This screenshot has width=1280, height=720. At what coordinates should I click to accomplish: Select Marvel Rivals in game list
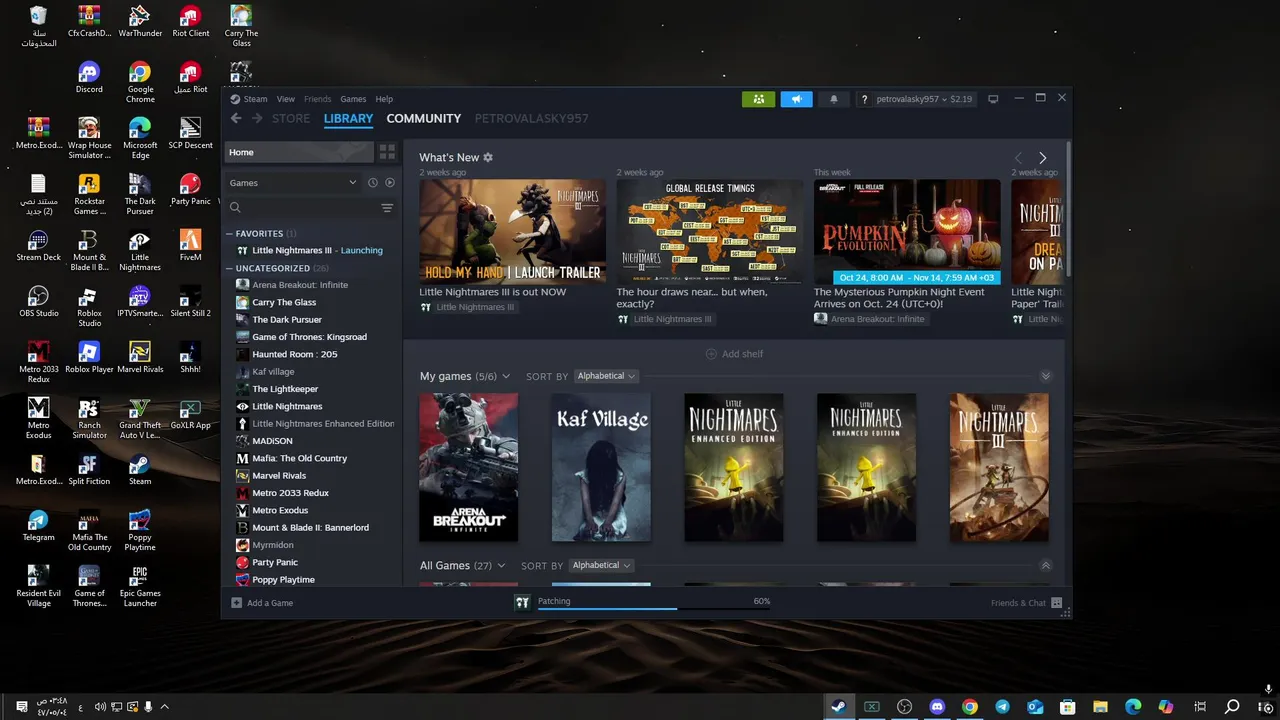coord(279,475)
